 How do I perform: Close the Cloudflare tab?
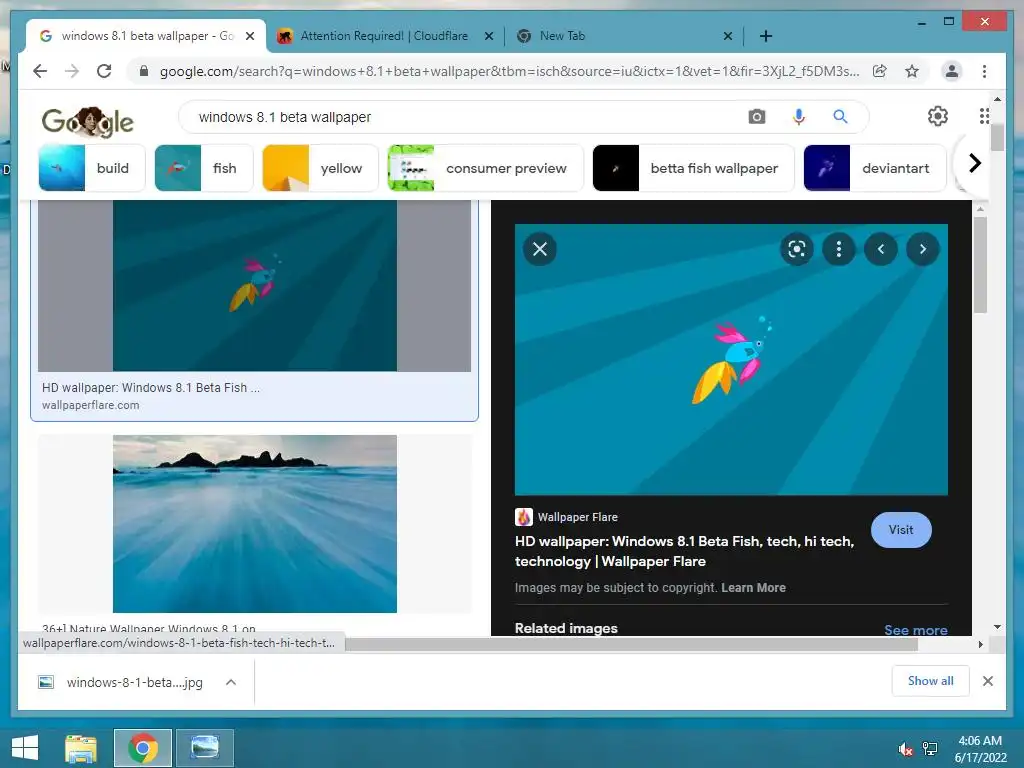[488, 36]
